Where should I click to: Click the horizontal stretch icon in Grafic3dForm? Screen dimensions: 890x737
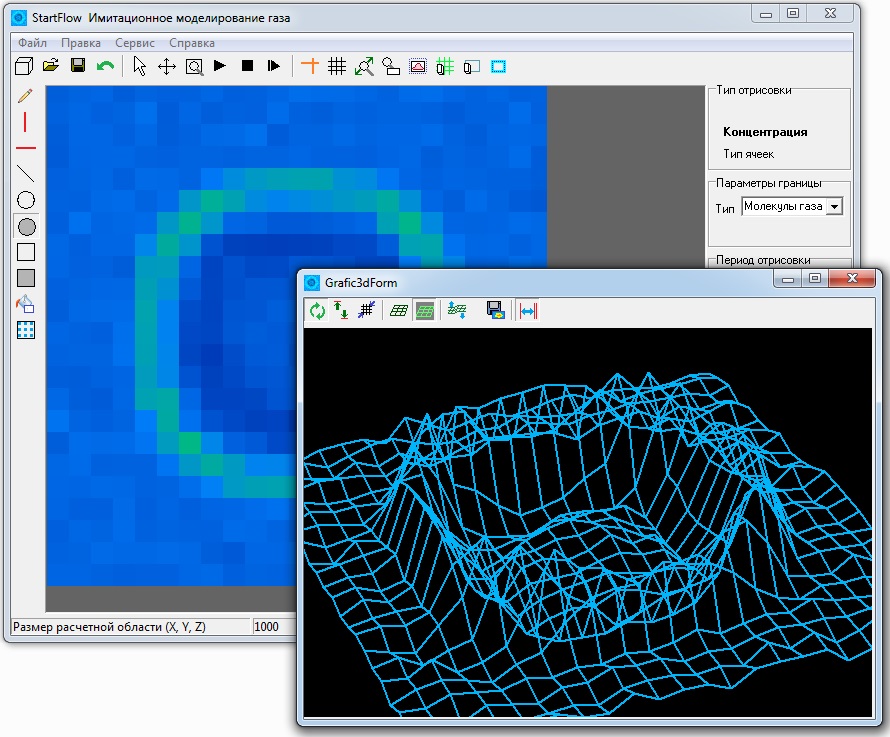coord(528,311)
